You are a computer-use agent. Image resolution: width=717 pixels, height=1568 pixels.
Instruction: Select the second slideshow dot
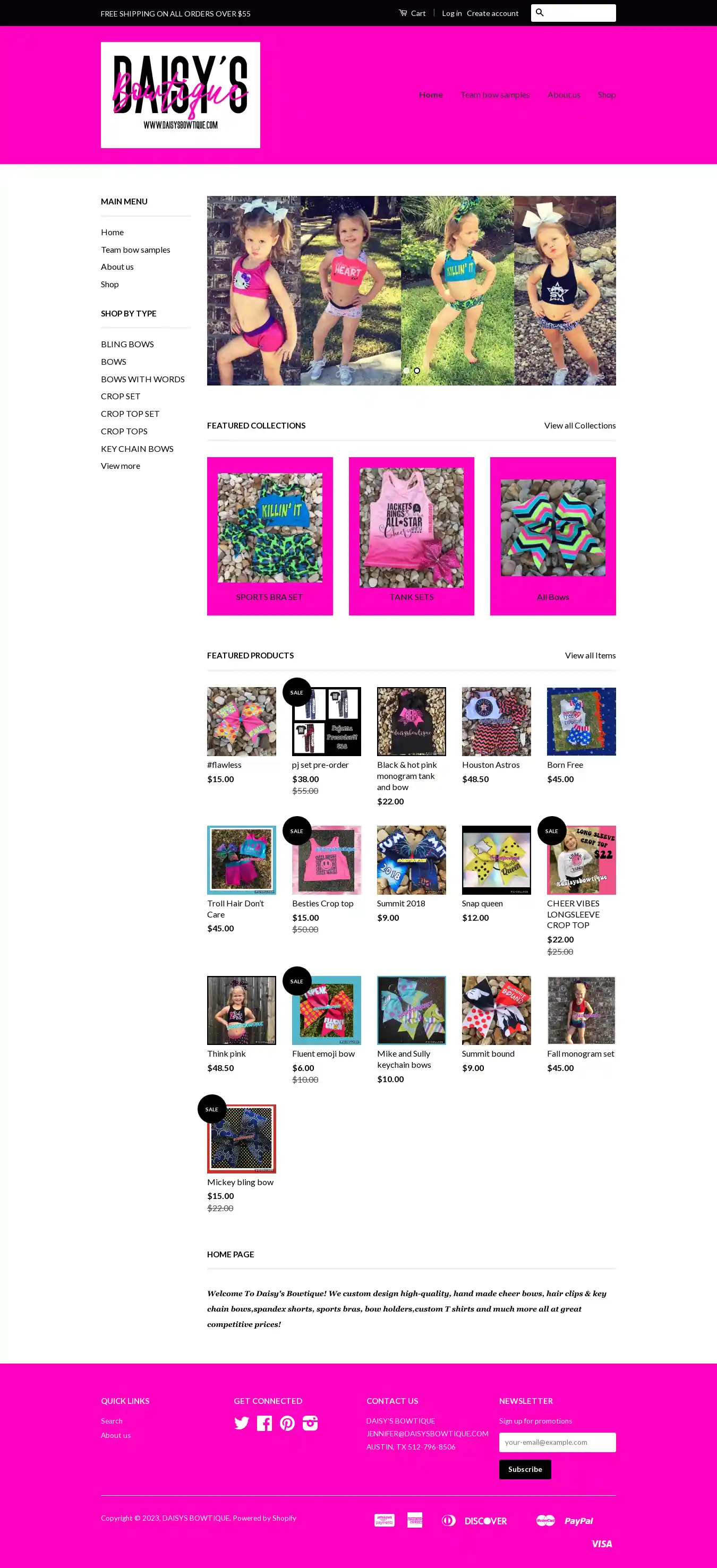pos(417,371)
